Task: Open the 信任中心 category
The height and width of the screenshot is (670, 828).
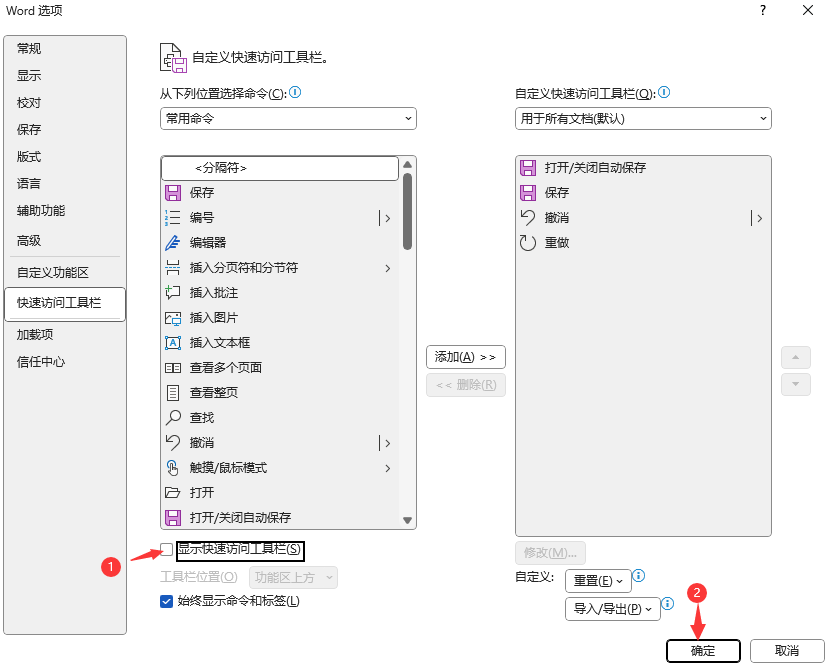Action: (x=41, y=362)
